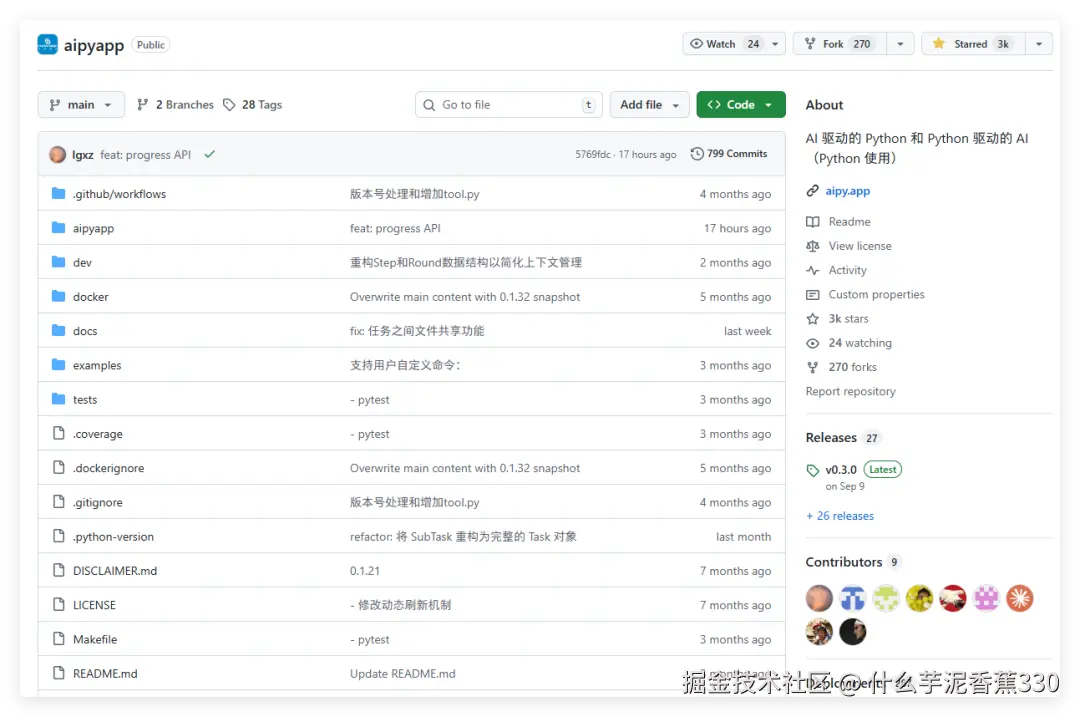Click the Fork button
This screenshot has width=1080, height=717.
click(840, 44)
